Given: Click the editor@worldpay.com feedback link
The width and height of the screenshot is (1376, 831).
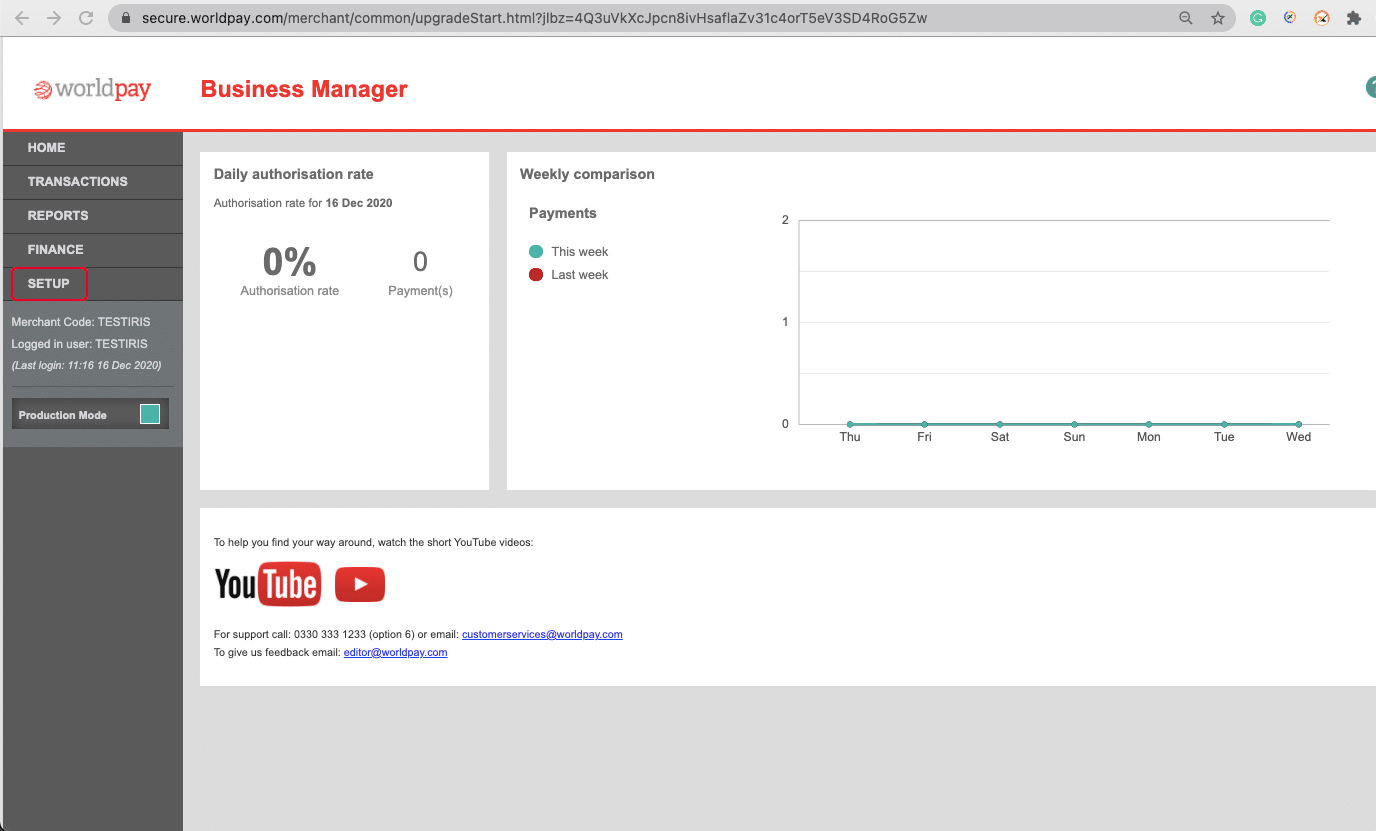Looking at the screenshot, I should click(395, 652).
